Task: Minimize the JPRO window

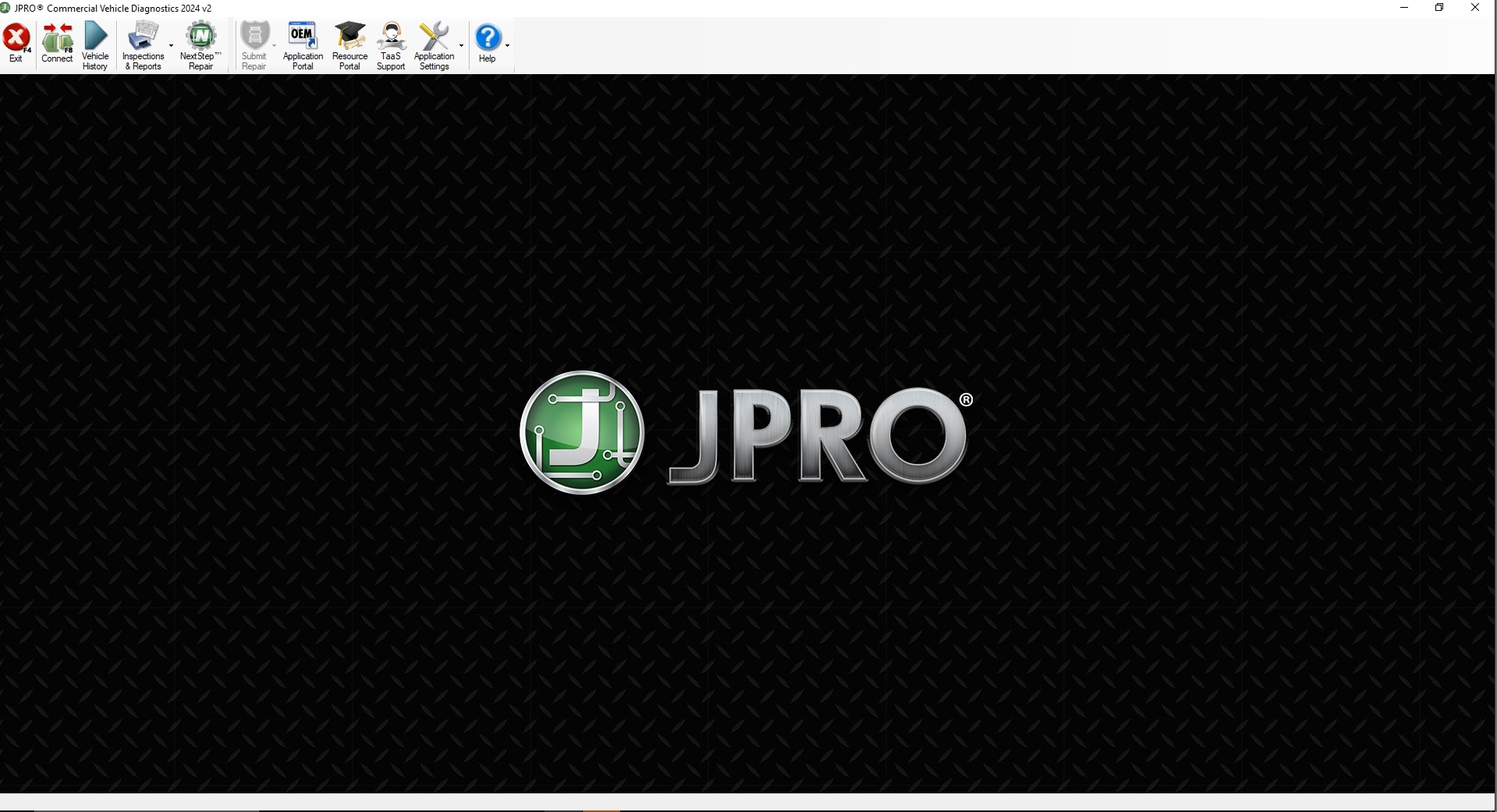Action: point(1403,8)
